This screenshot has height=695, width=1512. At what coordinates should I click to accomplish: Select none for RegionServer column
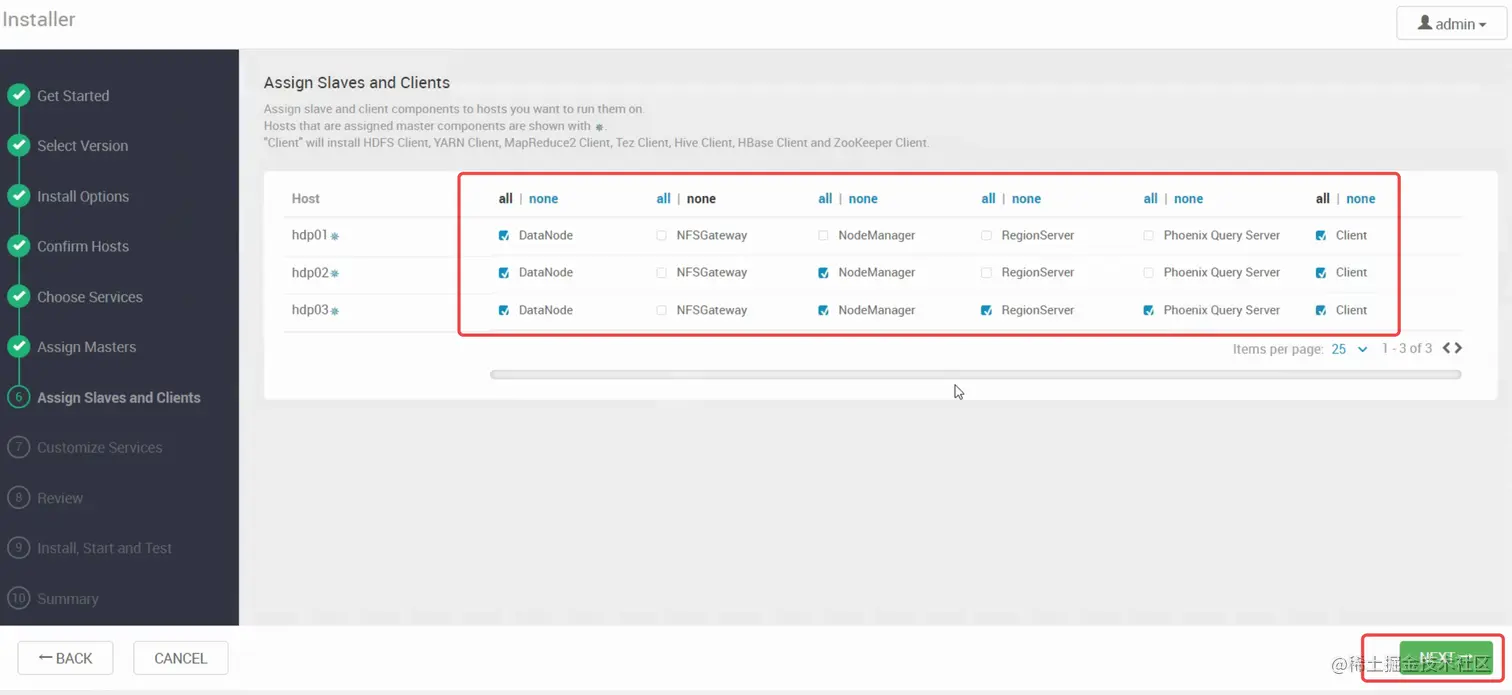click(1026, 199)
